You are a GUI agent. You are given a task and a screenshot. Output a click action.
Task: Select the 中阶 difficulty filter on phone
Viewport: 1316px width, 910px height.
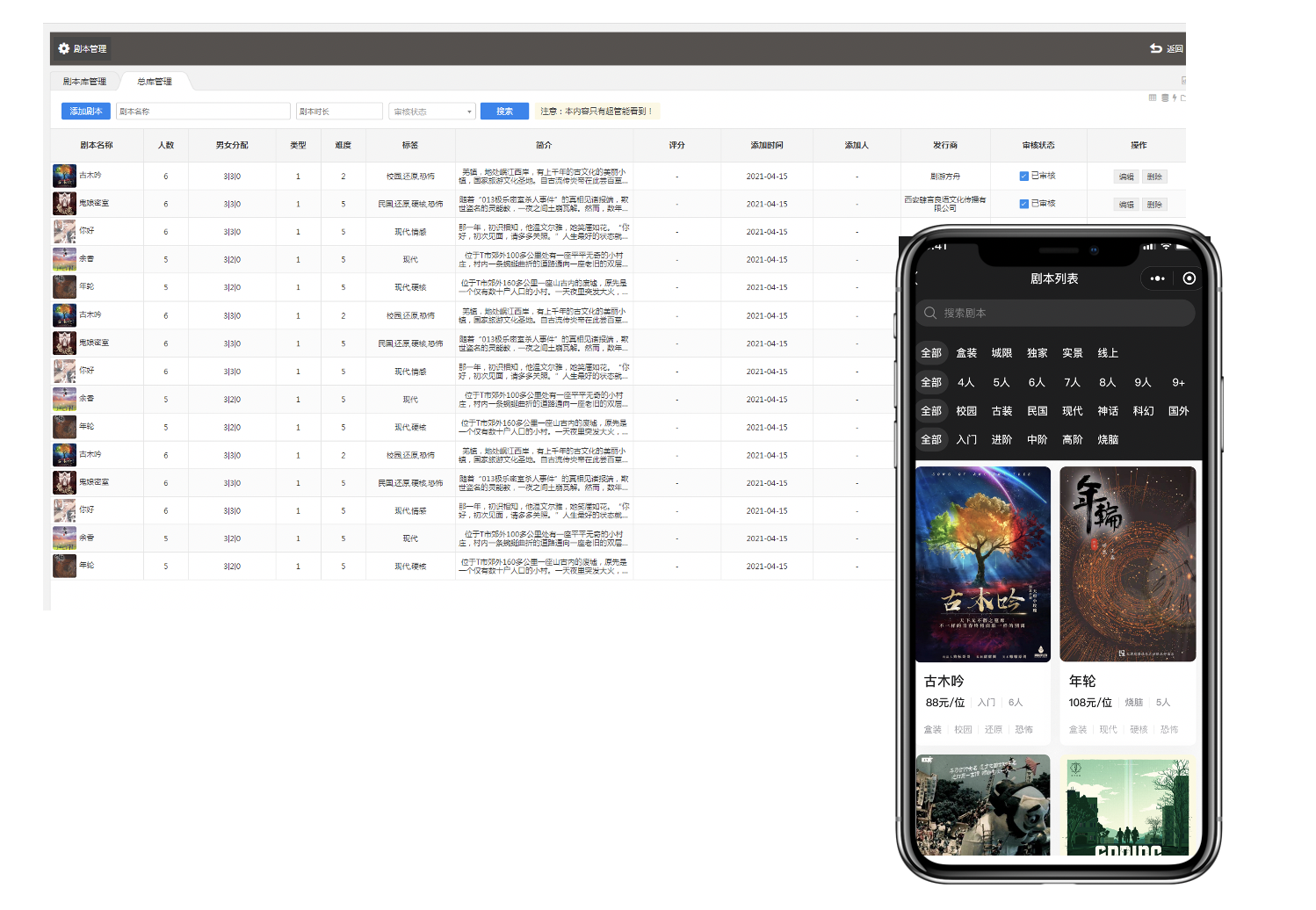(1038, 440)
